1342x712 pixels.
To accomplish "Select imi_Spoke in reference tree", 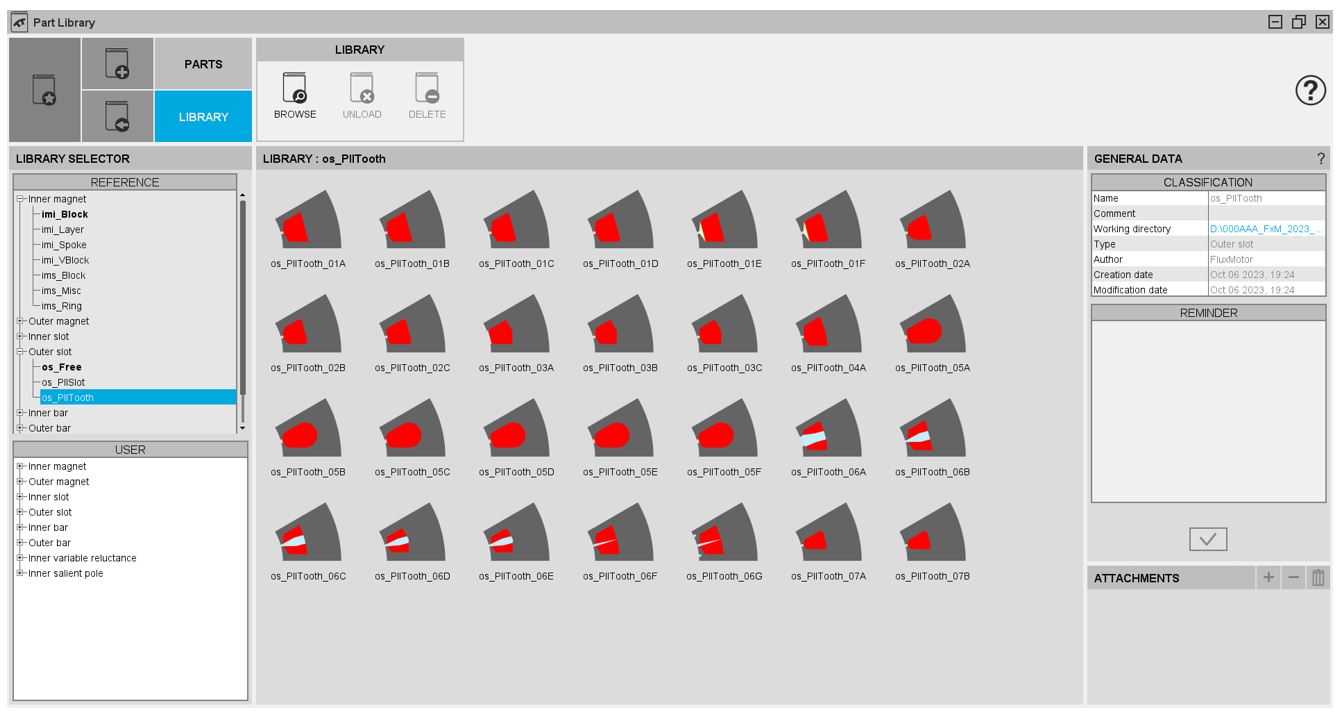I will [64, 245].
